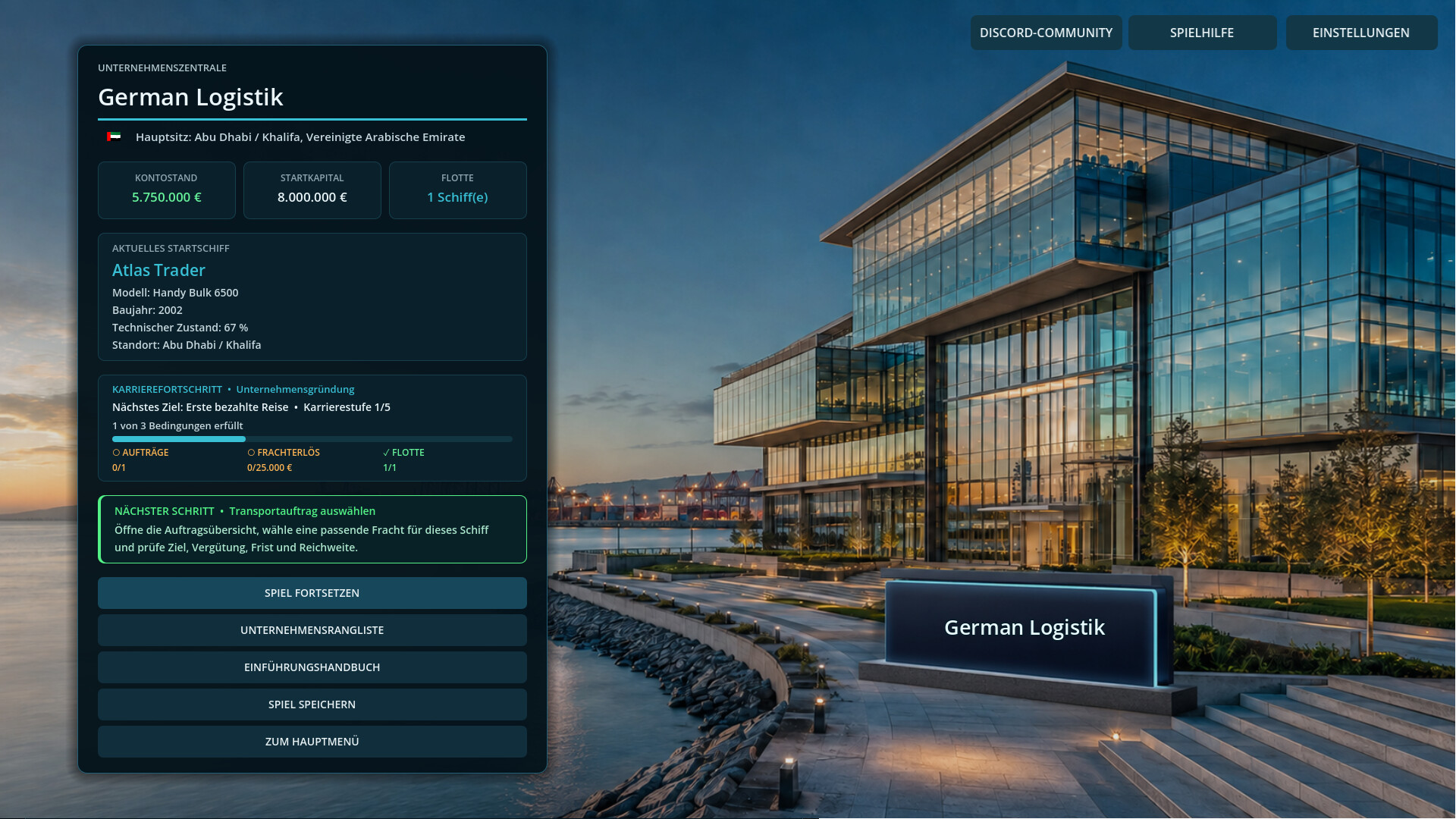Select the FLOTTE 1 Schiff(e) card
Image resolution: width=1456 pixels, height=819 pixels.
point(458,190)
